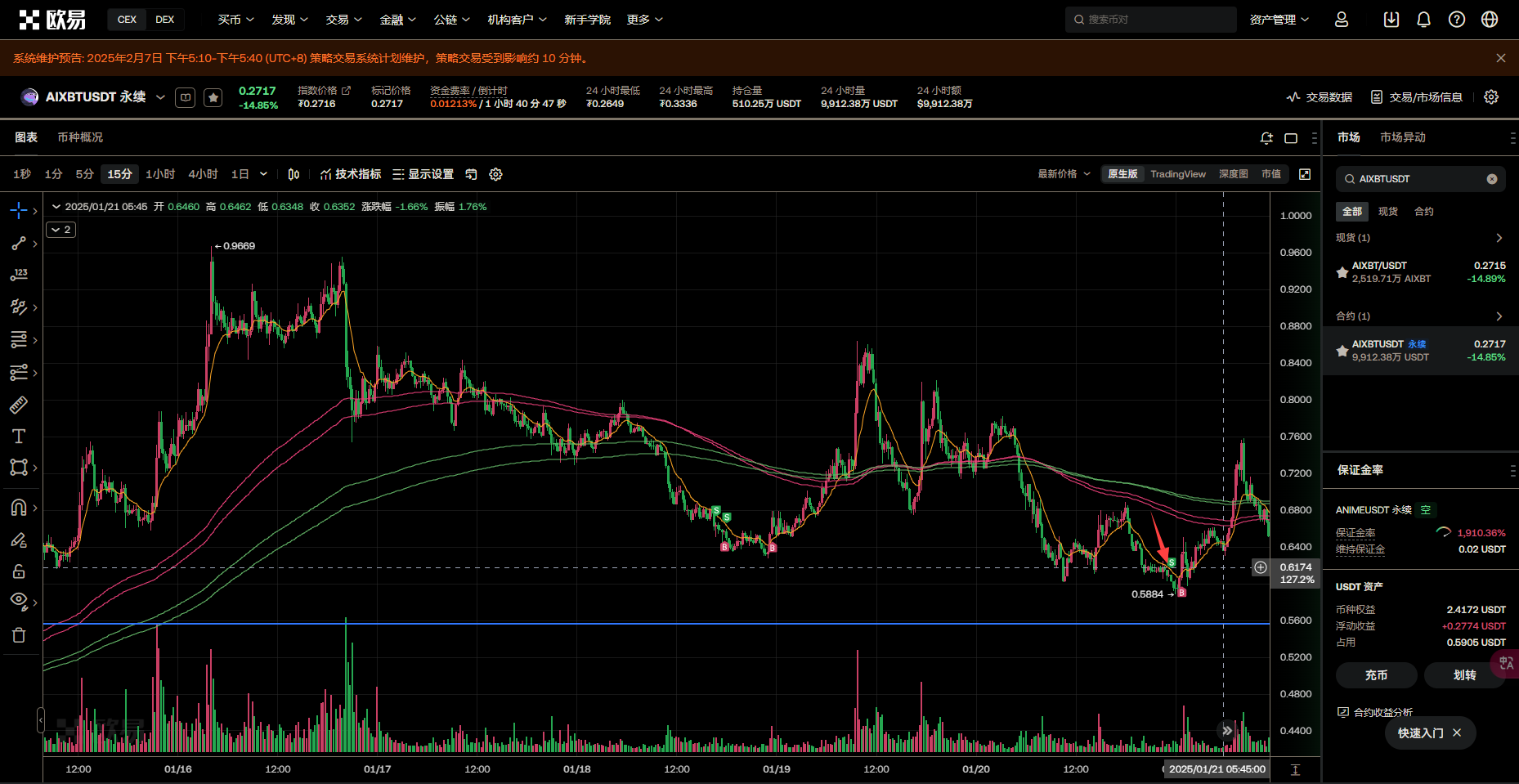Expand the 交易 menu
This screenshot has height=784, width=1519.
(343, 20)
